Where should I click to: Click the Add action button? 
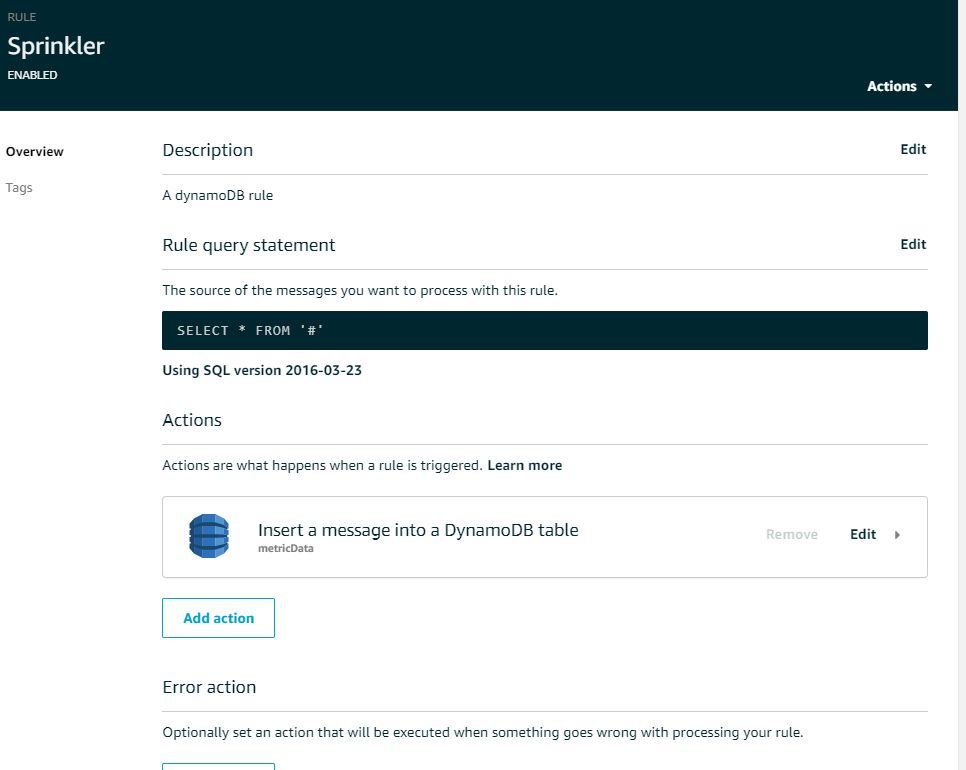[218, 618]
